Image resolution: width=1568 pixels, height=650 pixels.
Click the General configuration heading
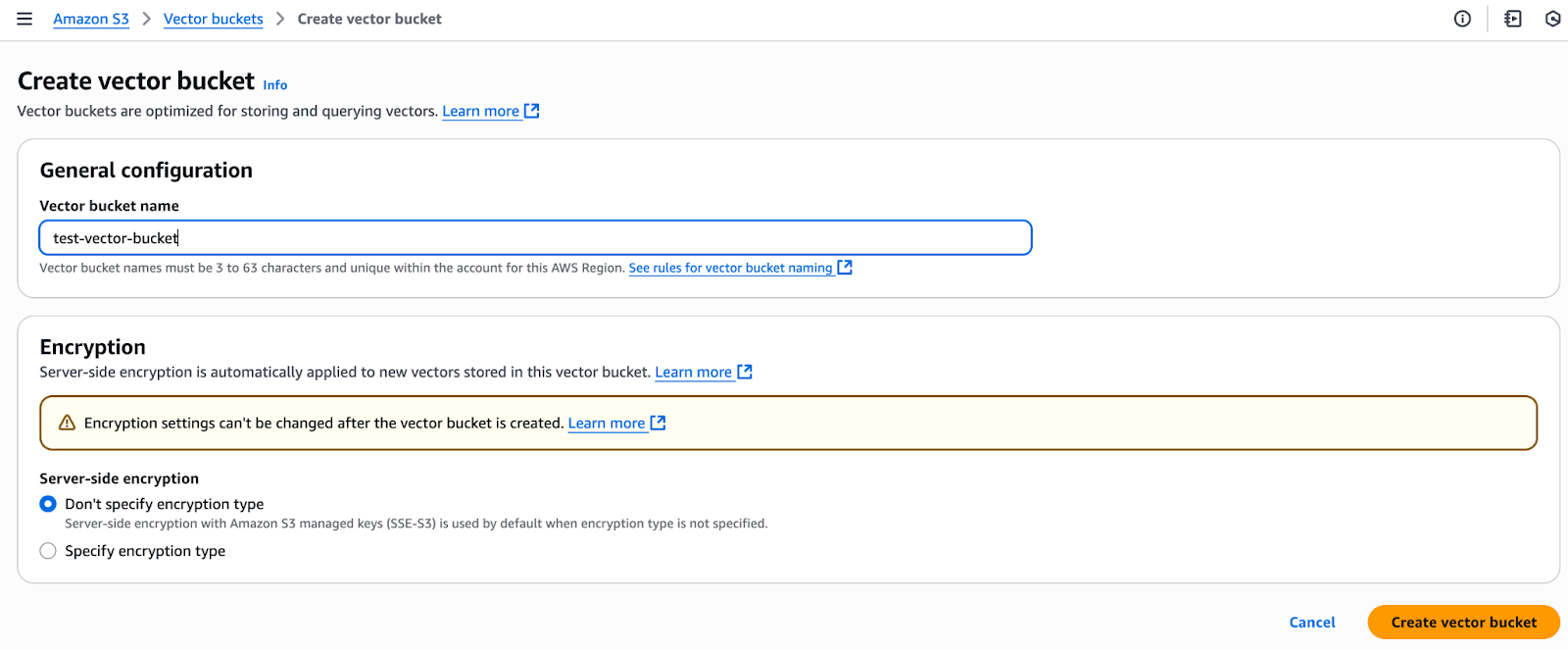pyautogui.click(x=146, y=171)
